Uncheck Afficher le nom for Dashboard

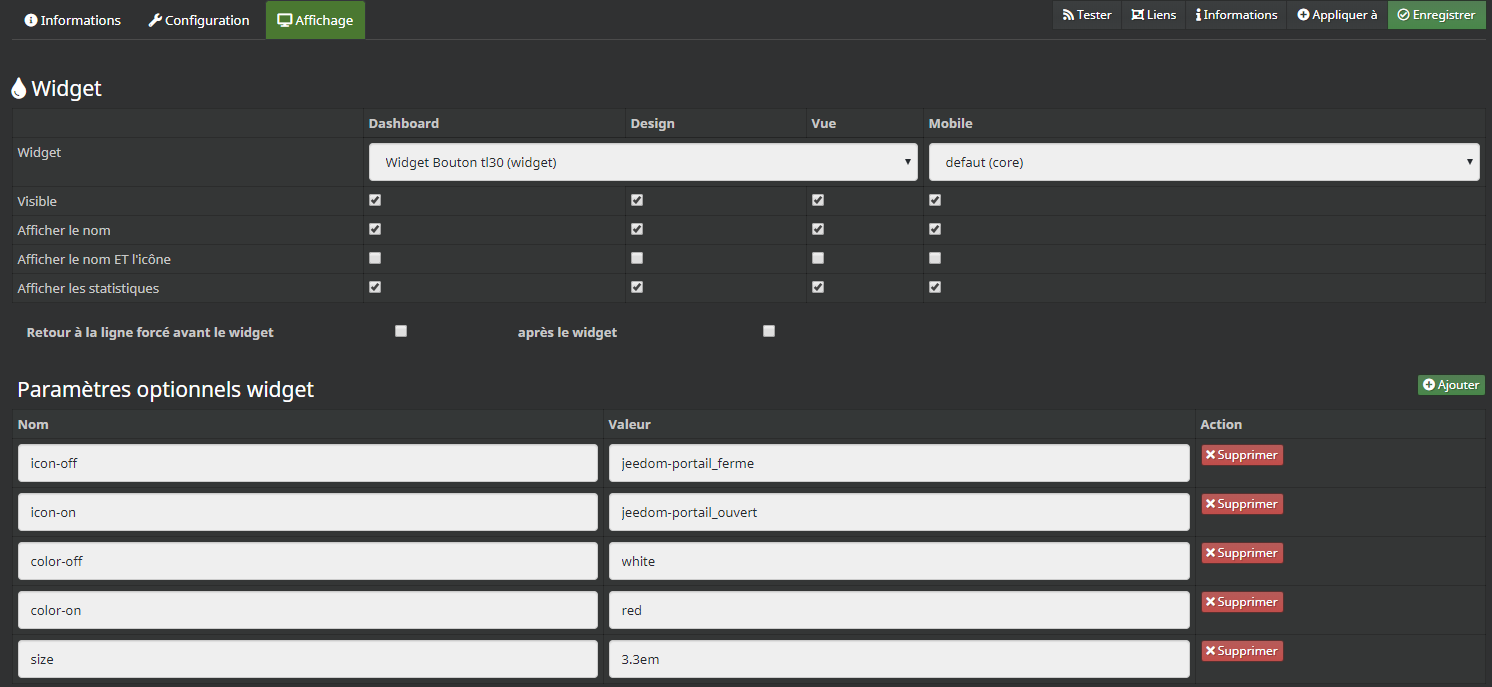pos(375,229)
